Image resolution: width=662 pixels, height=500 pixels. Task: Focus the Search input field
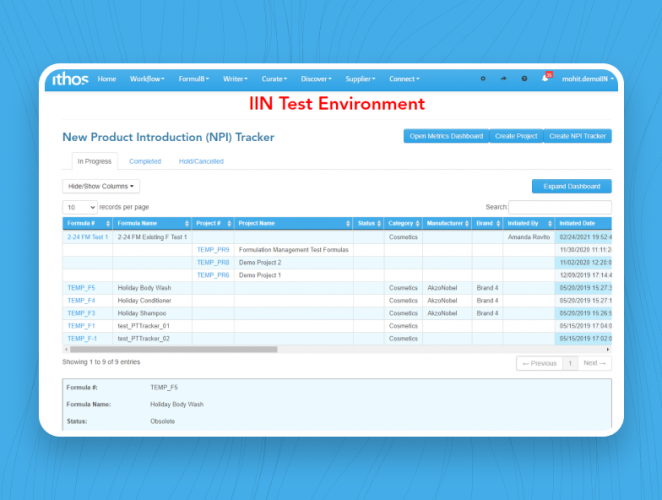point(560,207)
